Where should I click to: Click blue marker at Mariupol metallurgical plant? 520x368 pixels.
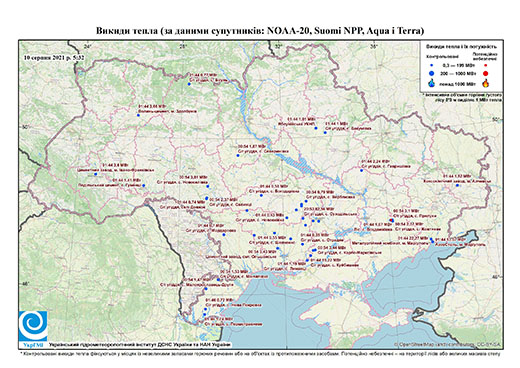coord(431,239)
